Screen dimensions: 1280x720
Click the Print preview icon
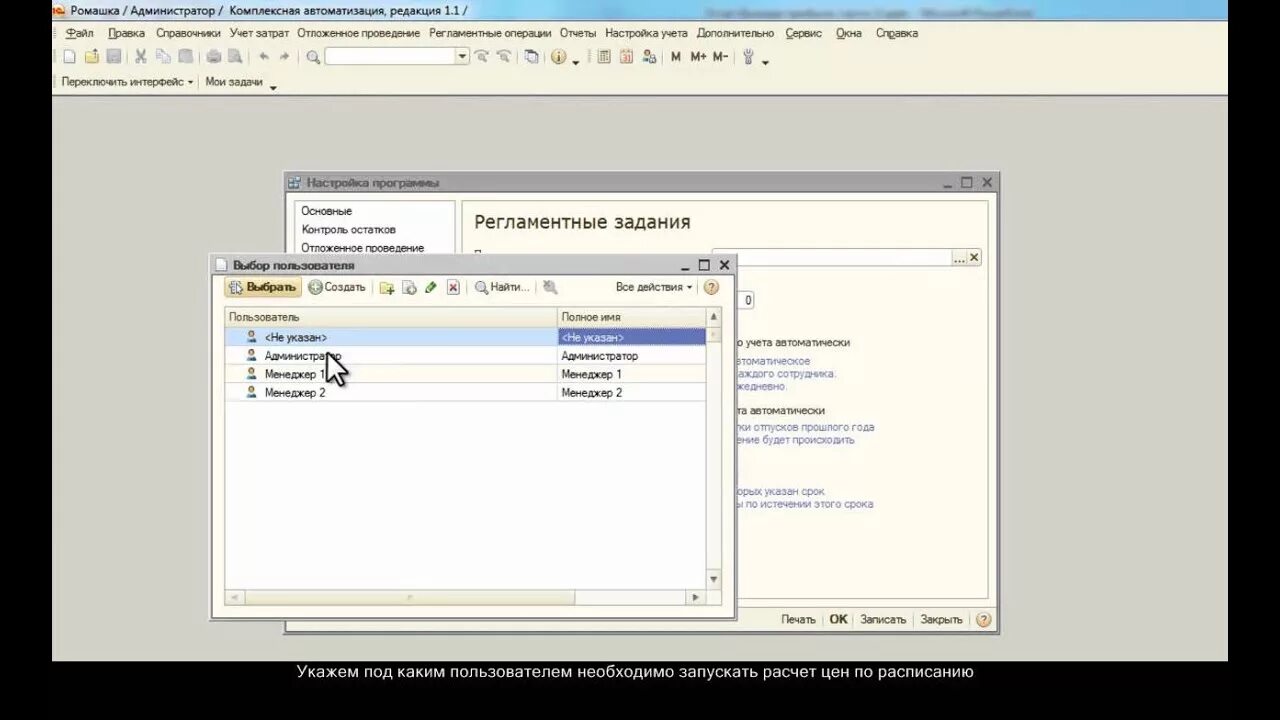pos(235,57)
